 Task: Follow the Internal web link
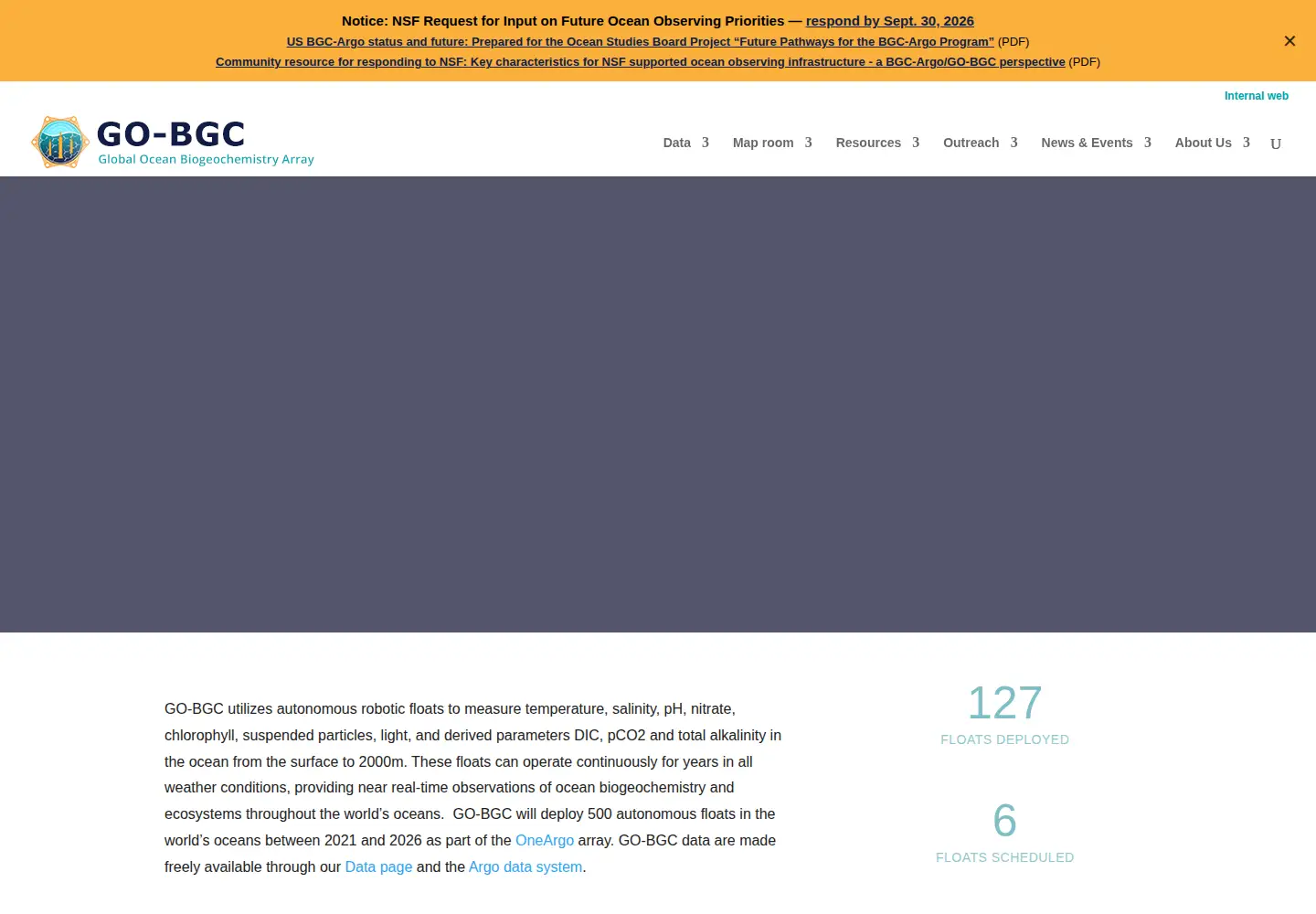(x=1257, y=96)
